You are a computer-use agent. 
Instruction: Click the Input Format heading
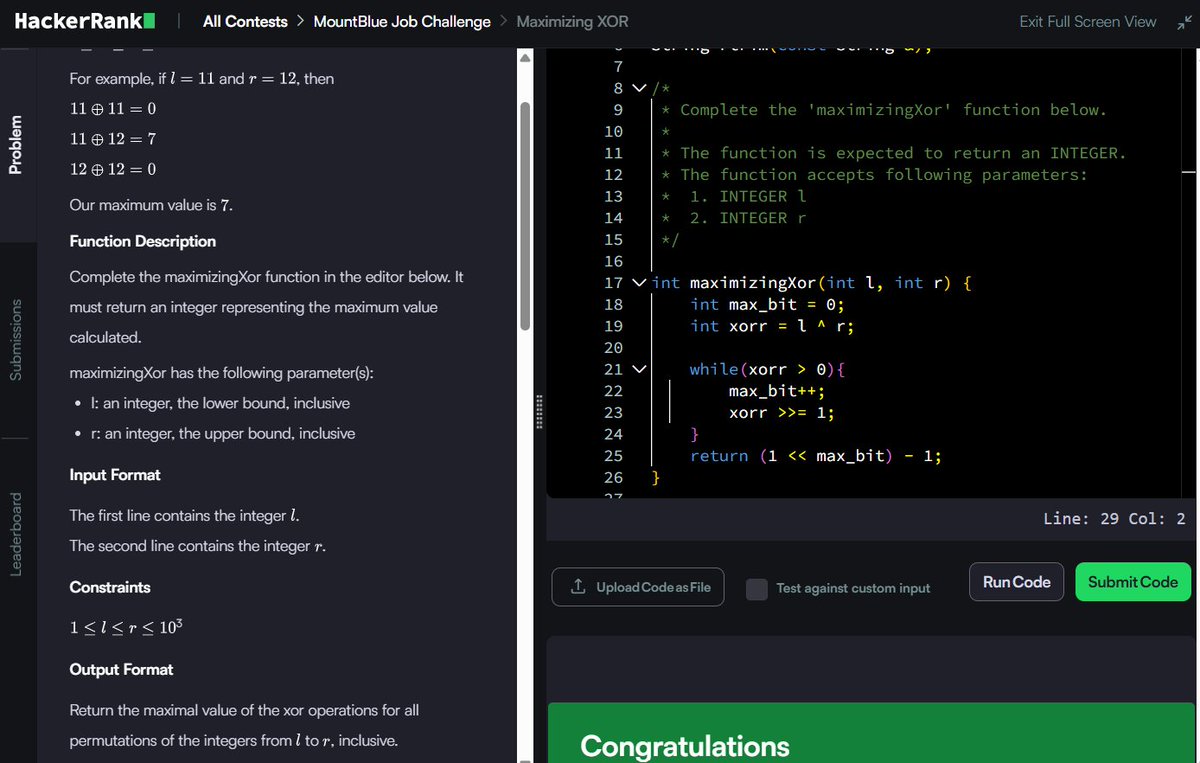click(115, 475)
